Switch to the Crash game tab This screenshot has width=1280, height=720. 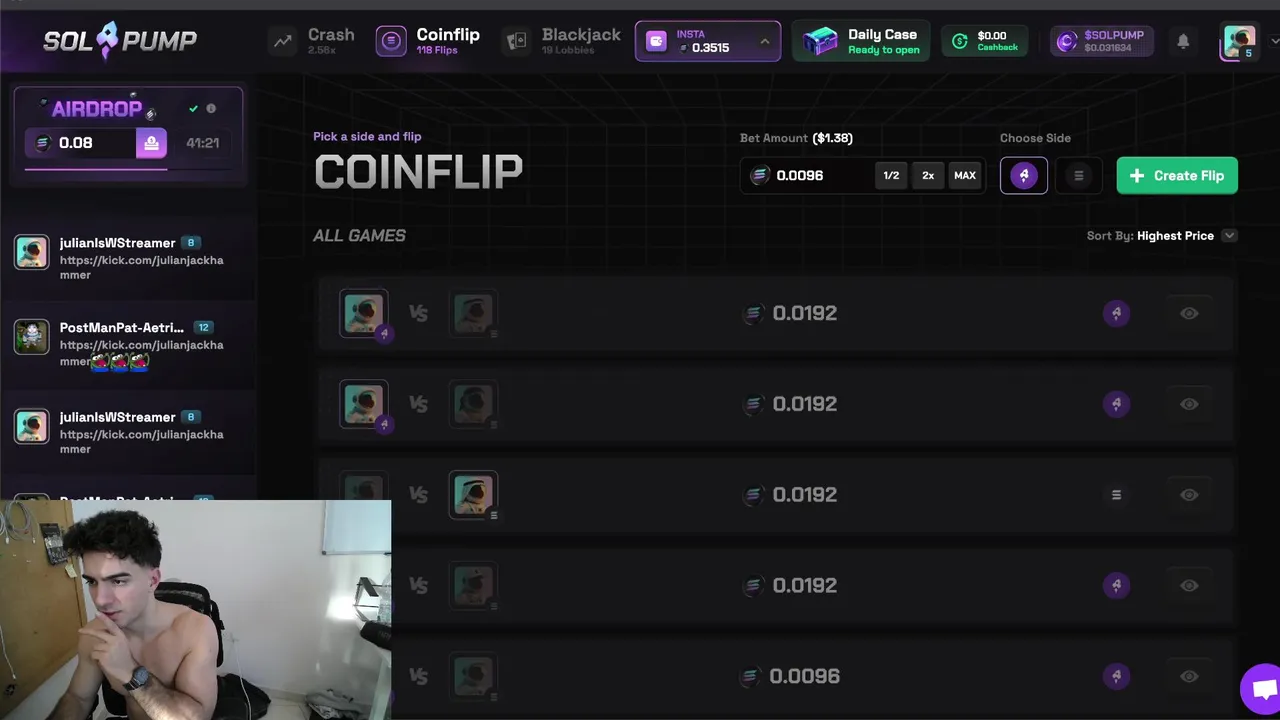(x=313, y=41)
